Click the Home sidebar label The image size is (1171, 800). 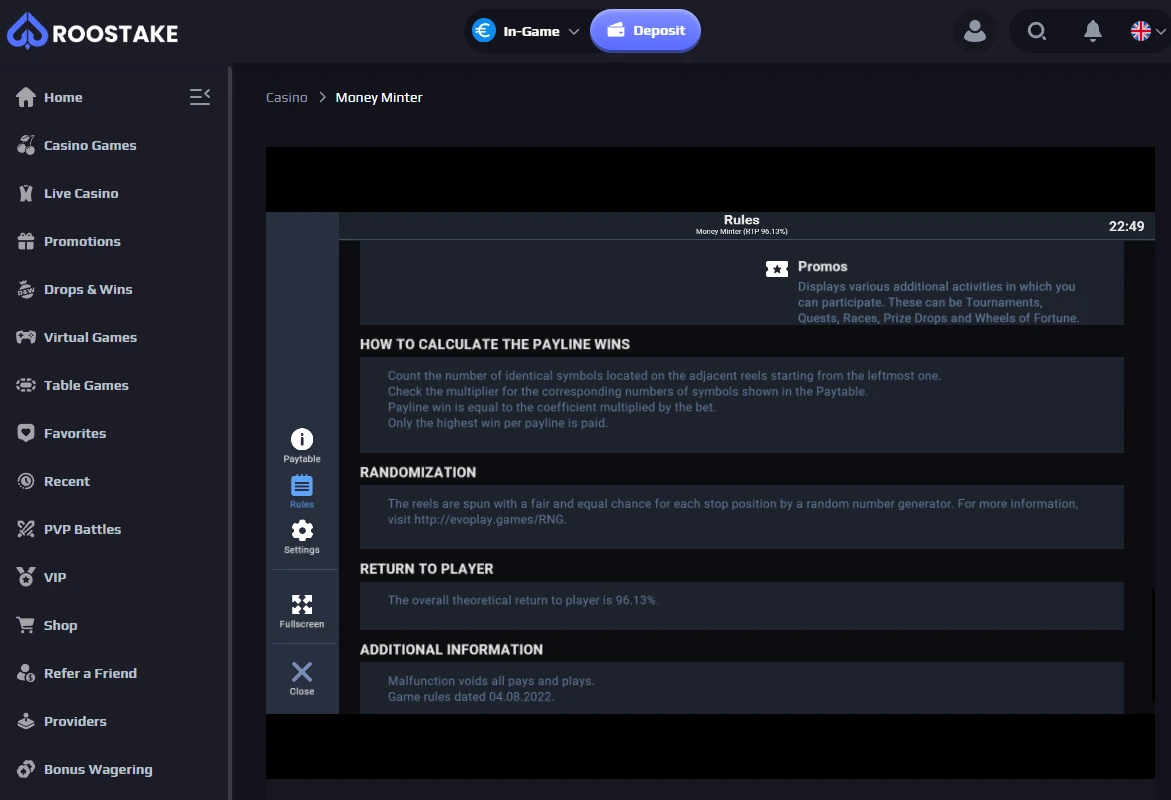pos(63,97)
